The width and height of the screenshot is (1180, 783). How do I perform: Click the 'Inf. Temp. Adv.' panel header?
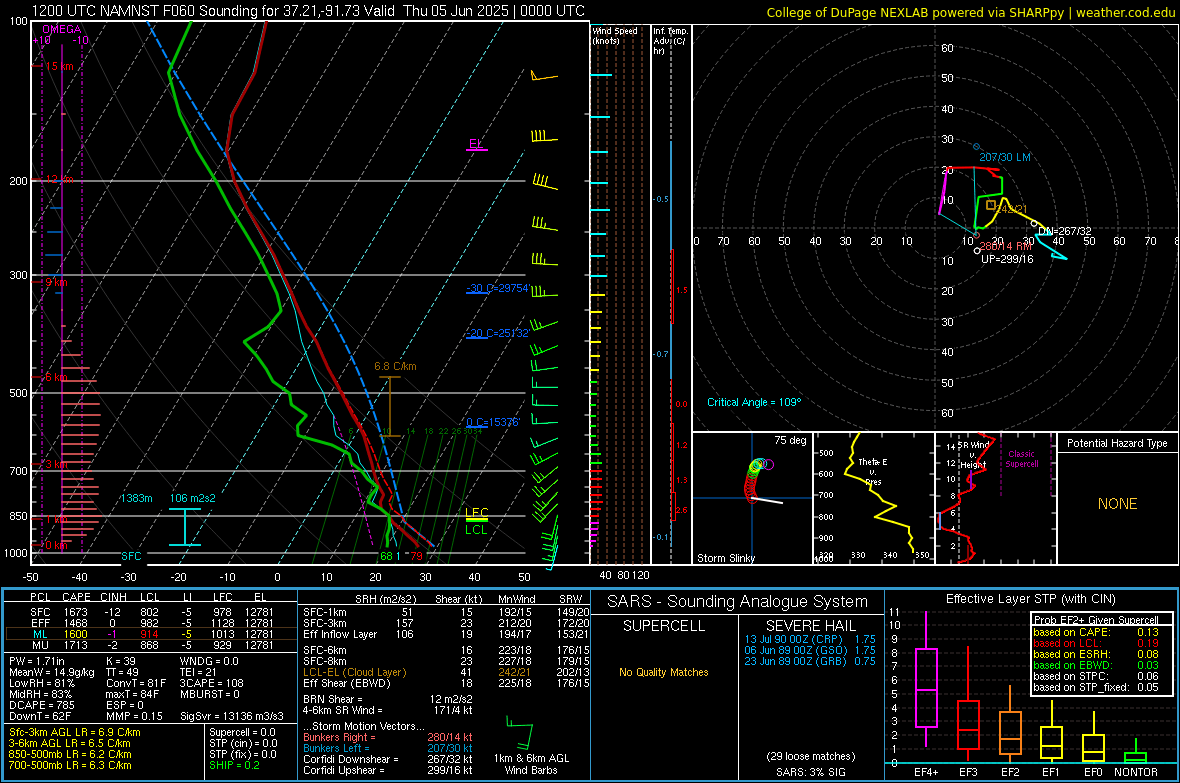(670, 41)
